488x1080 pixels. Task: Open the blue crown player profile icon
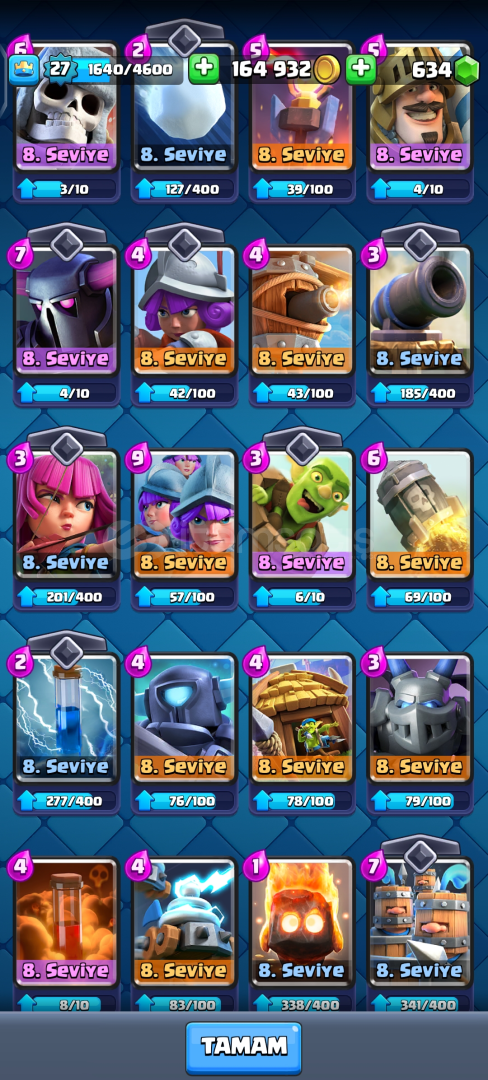coord(23,69)
